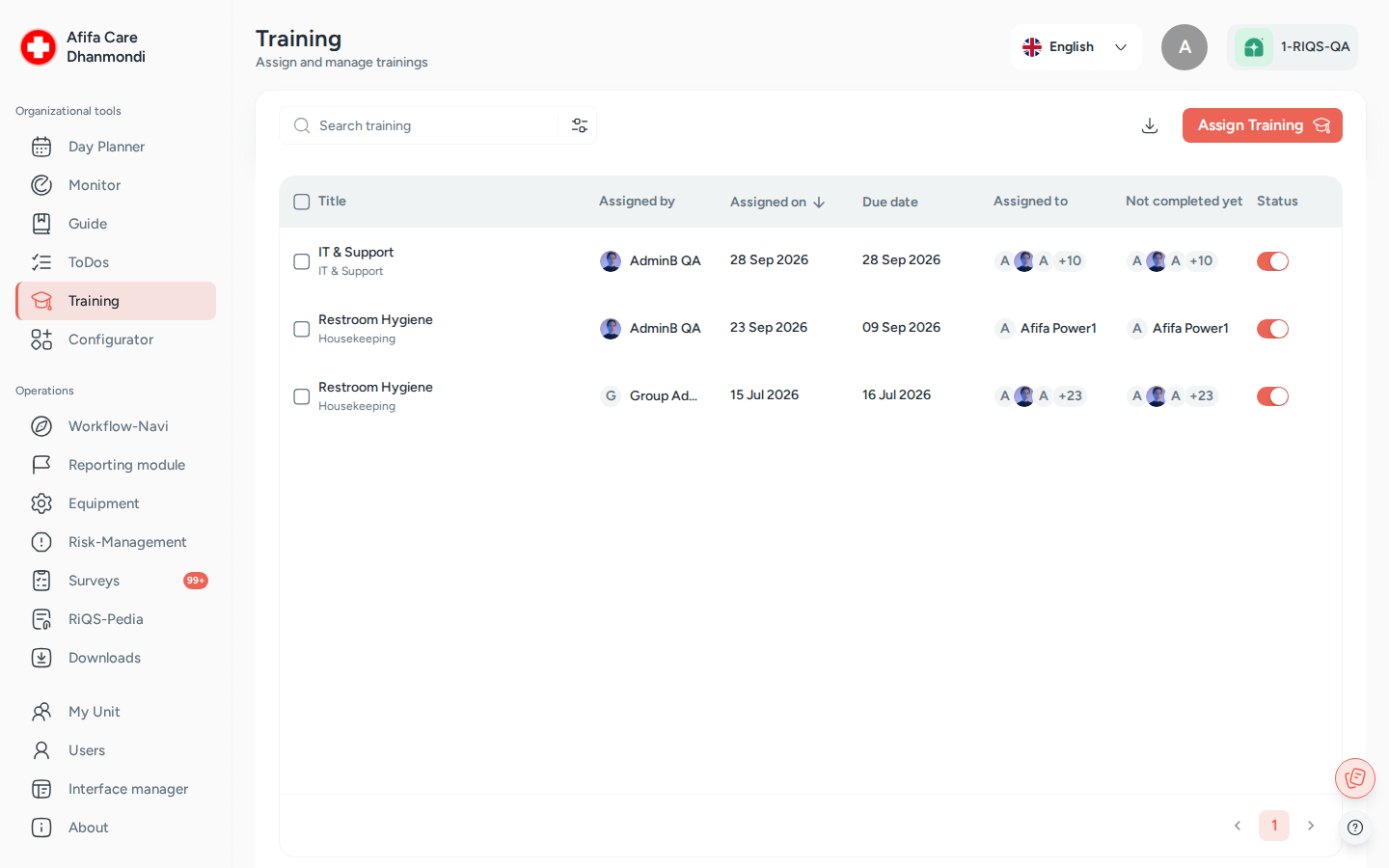Open the search filter options icon

[579, 125]
